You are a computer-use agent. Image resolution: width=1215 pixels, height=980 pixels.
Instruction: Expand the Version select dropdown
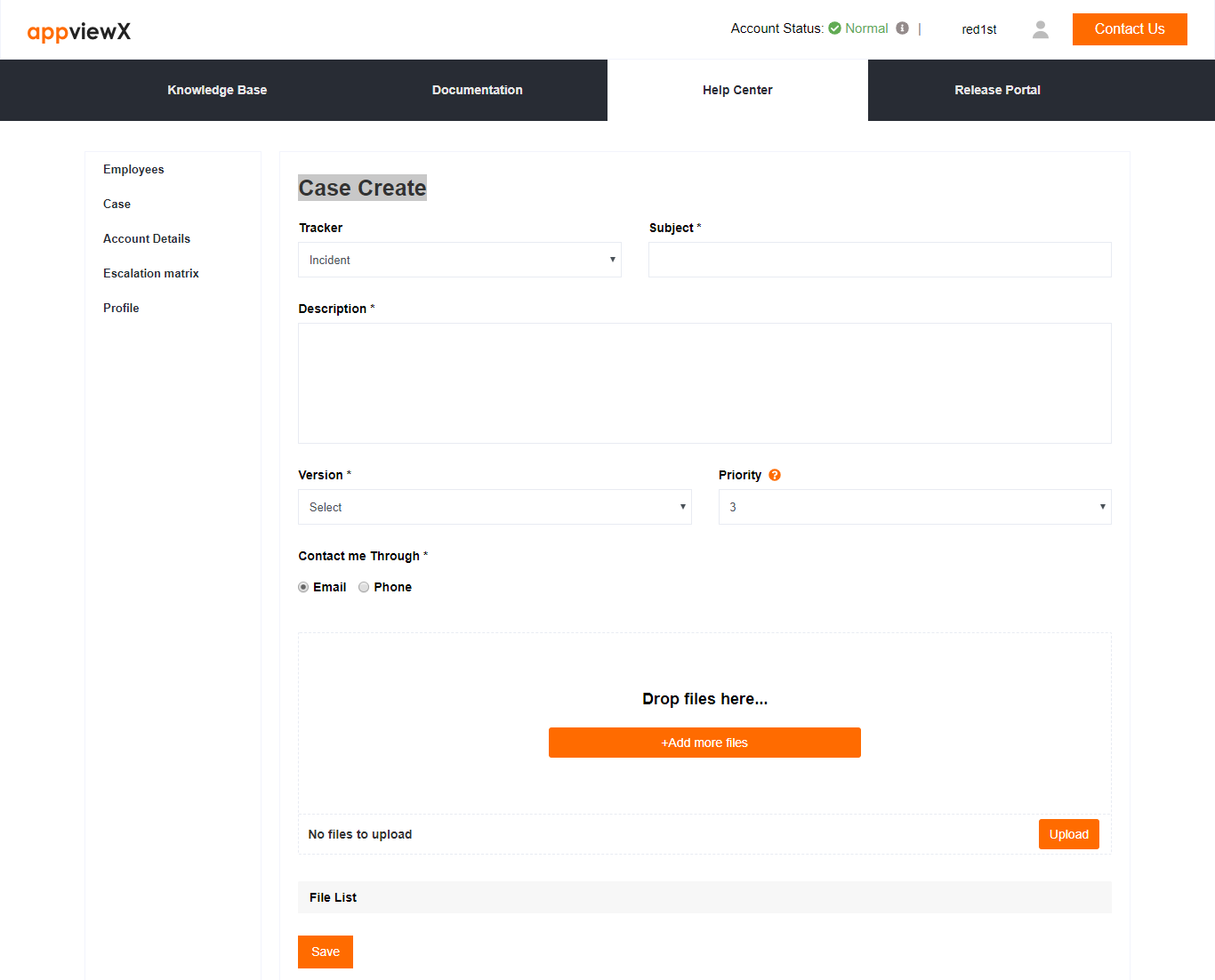[x=495, y=507]
